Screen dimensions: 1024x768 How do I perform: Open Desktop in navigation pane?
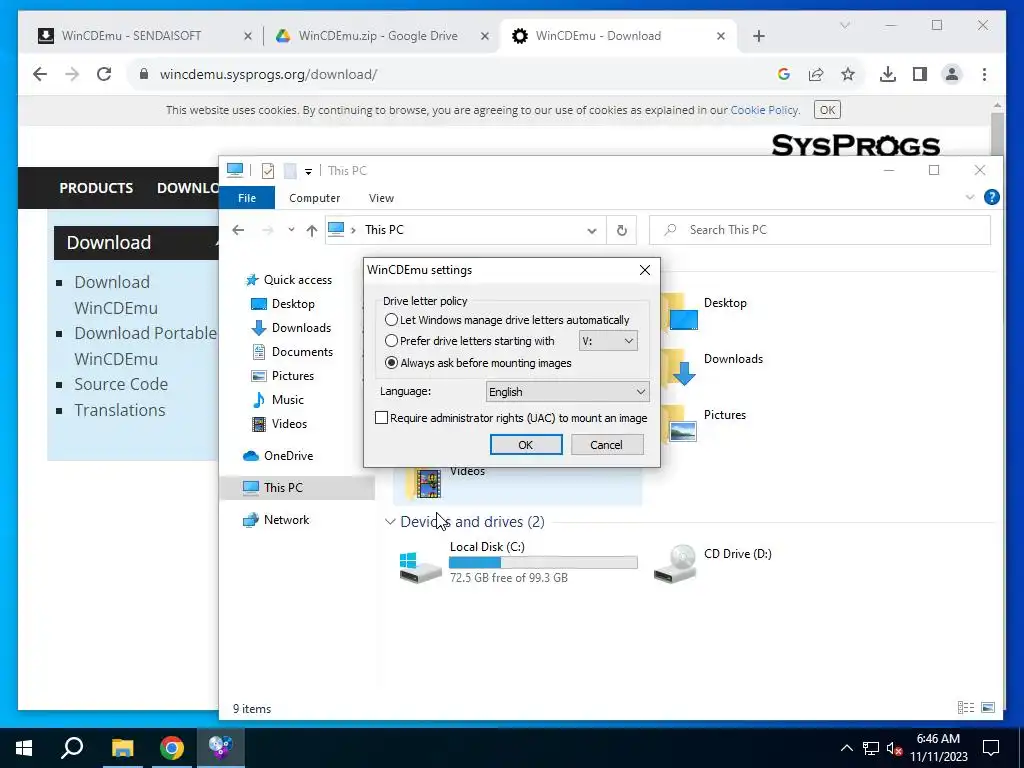283,304
